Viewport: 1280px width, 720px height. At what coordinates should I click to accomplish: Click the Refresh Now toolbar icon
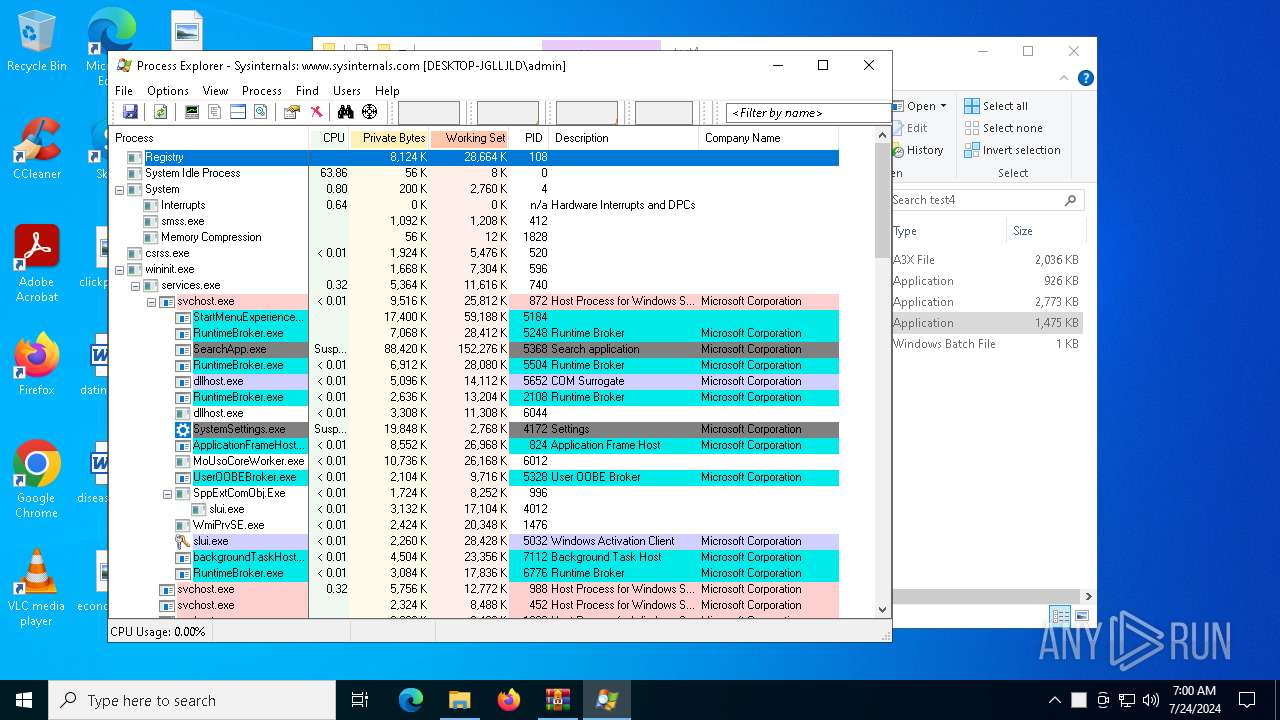pyautogui.click(x=160, y=112)
